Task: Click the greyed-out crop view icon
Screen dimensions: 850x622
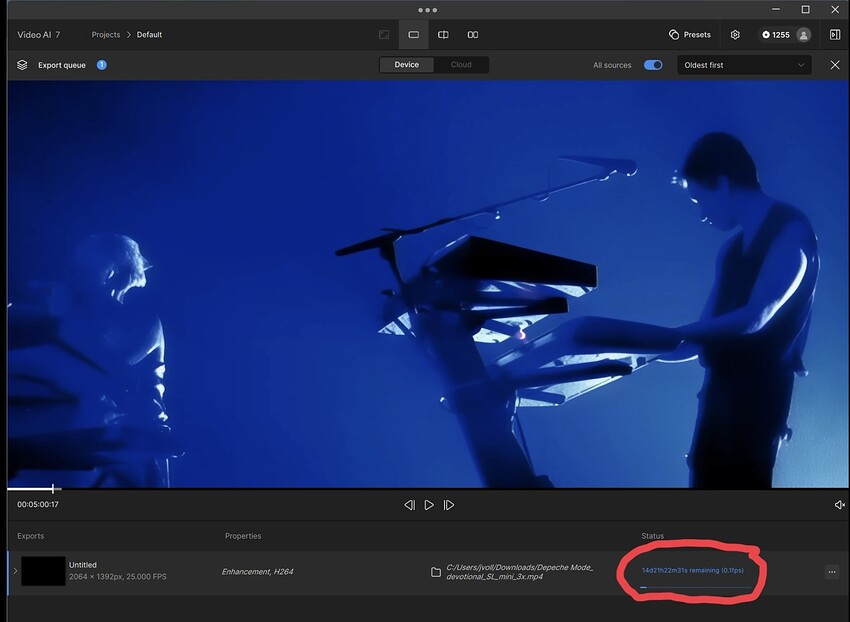Action: [x=384, y=35]
